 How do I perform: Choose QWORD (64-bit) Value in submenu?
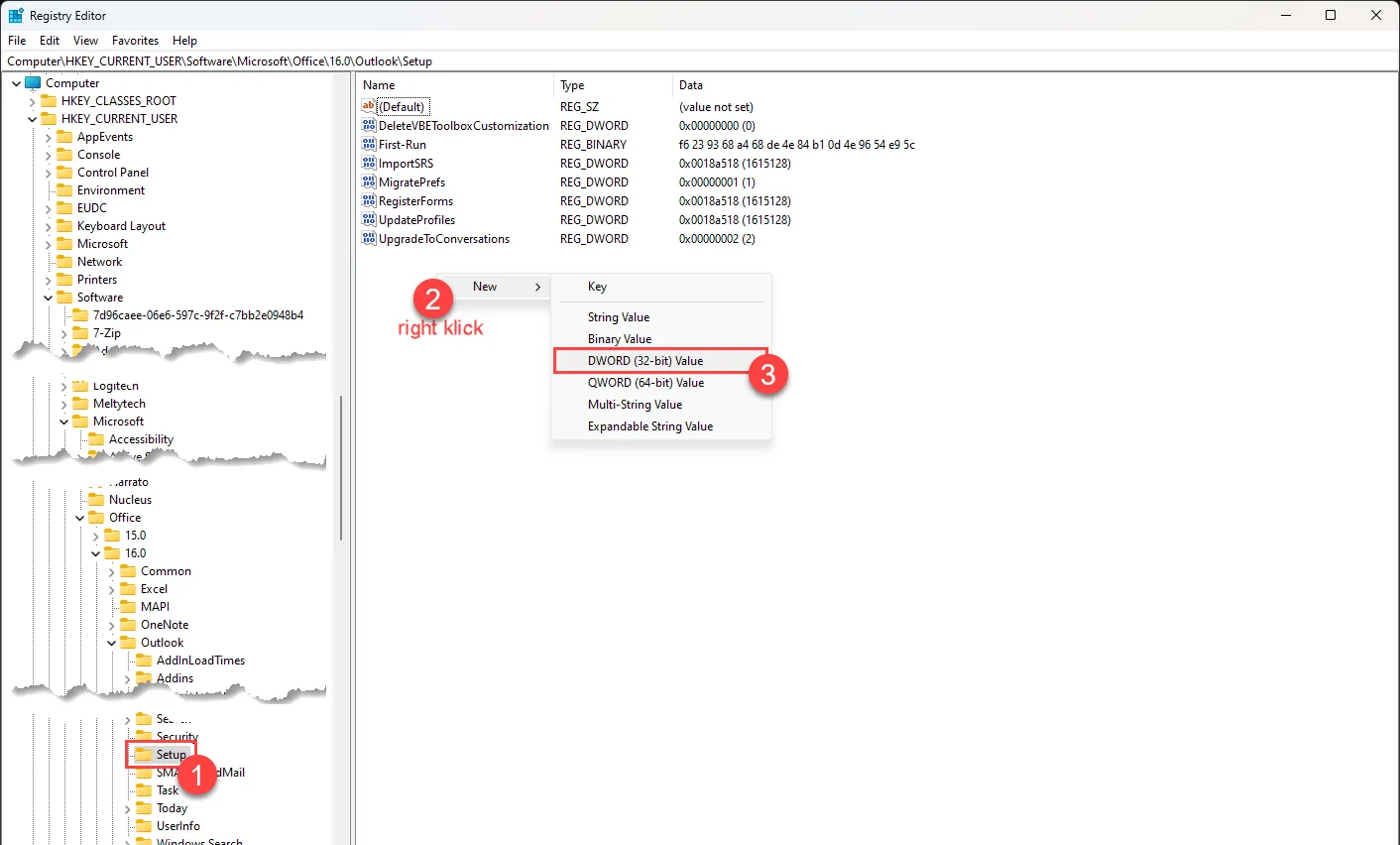click(x=660, y=383)
